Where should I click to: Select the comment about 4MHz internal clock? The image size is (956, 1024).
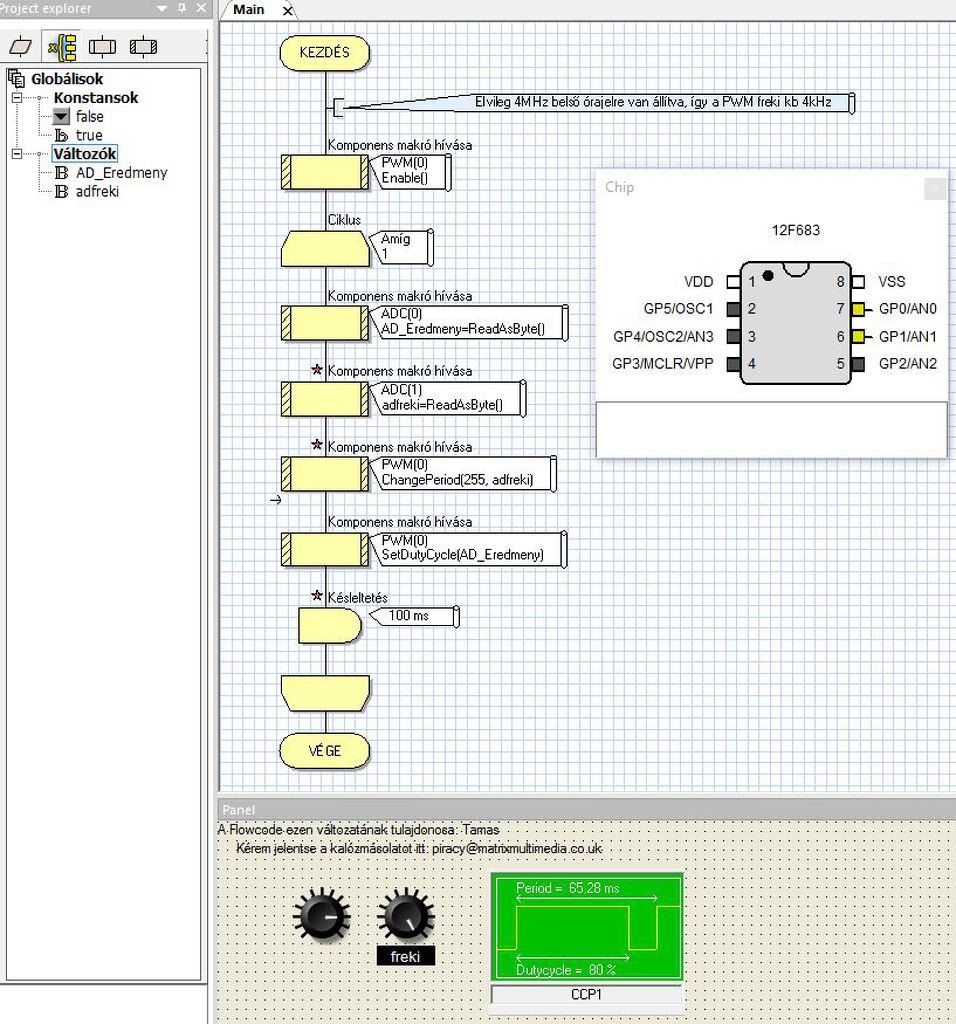click(653, 102)
